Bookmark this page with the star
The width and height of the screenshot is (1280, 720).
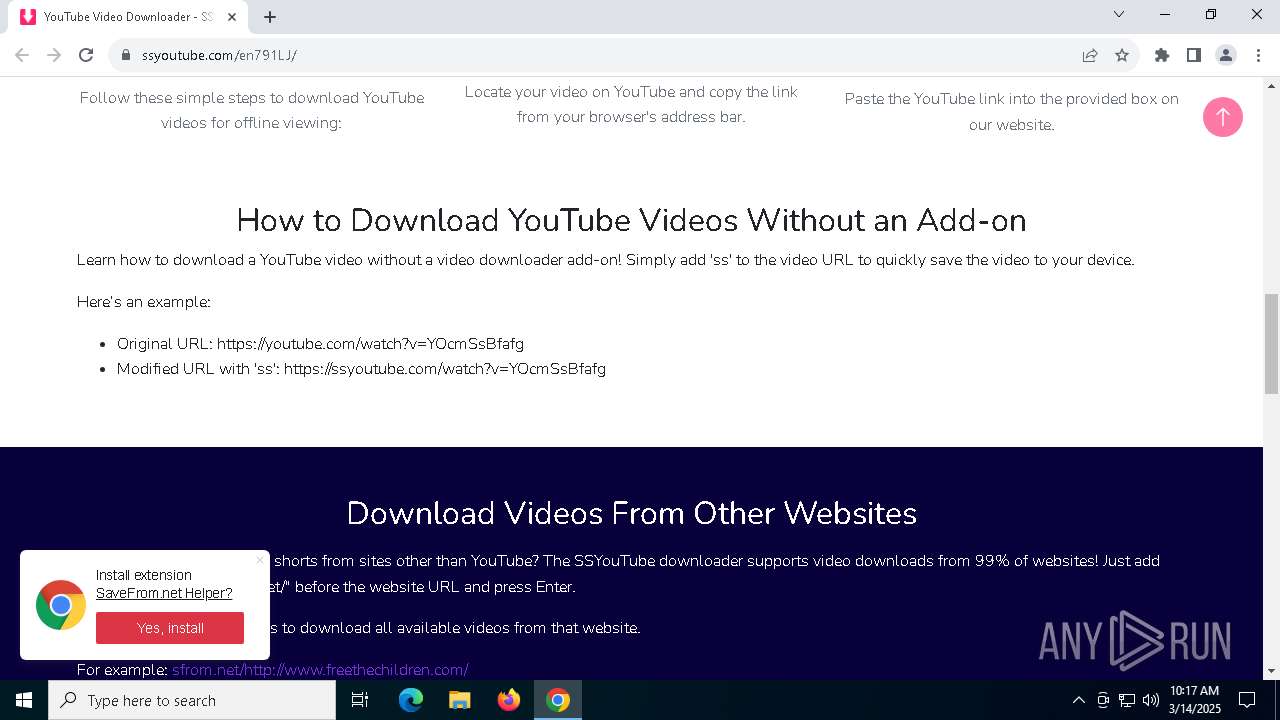[x=1122, y=55]
